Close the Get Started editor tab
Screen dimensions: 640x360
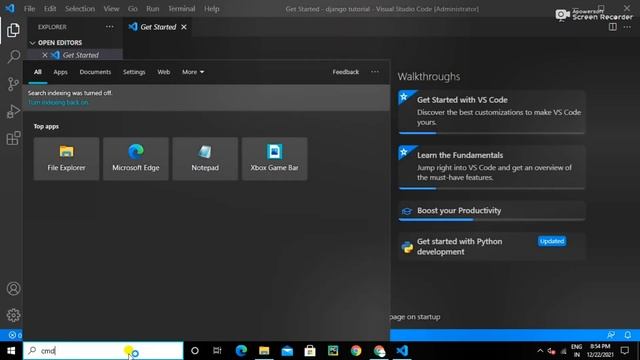coord(184,27)
